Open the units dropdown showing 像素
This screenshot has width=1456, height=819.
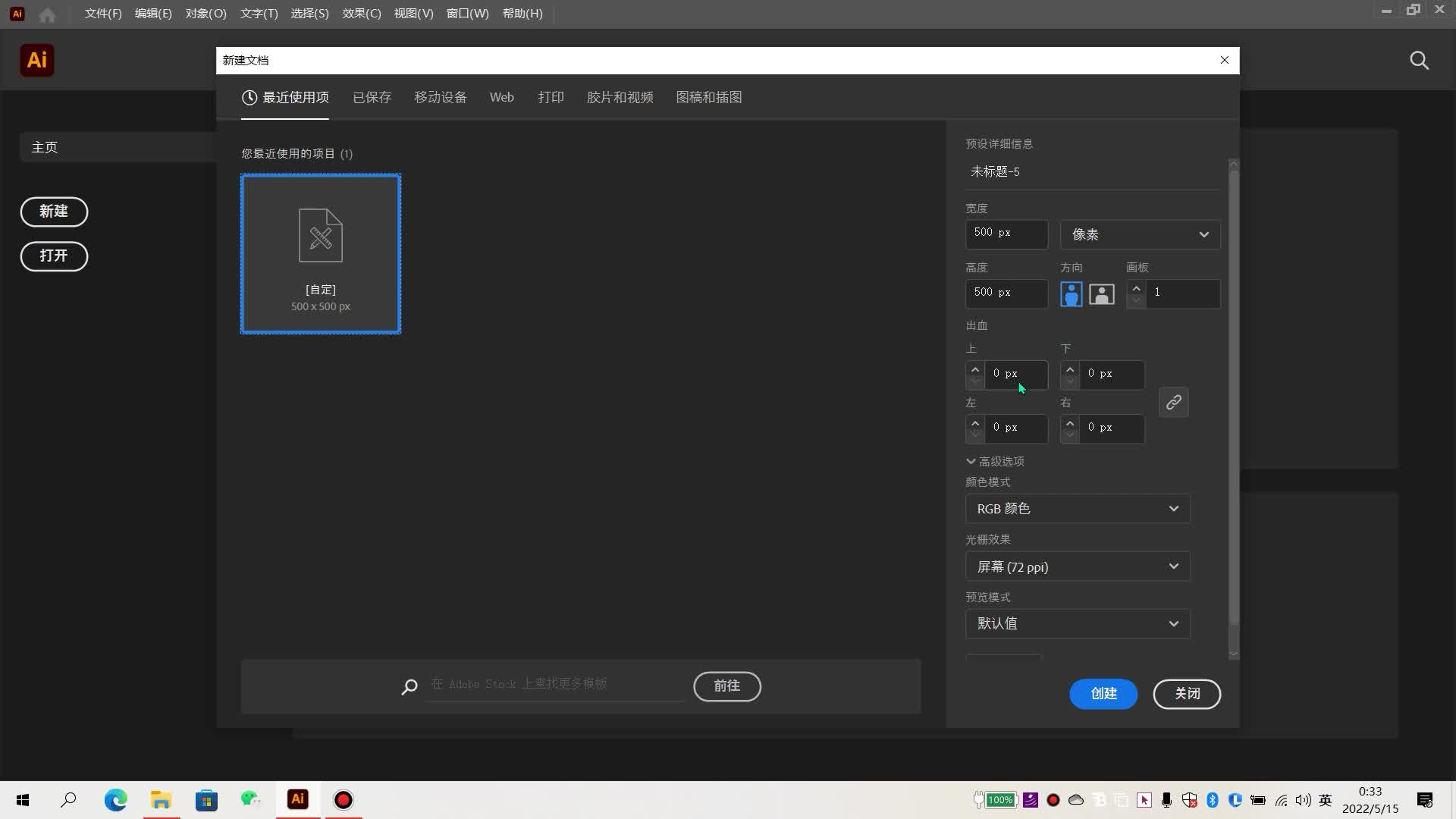1140,234
